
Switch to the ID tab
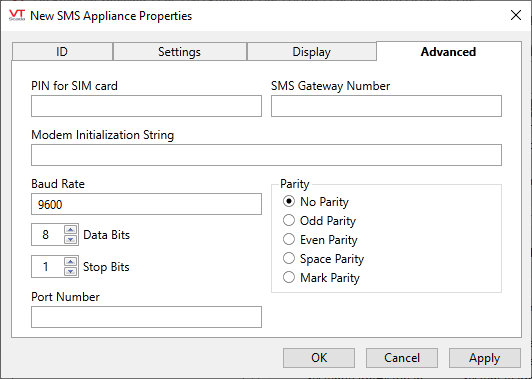click(62, 52)
